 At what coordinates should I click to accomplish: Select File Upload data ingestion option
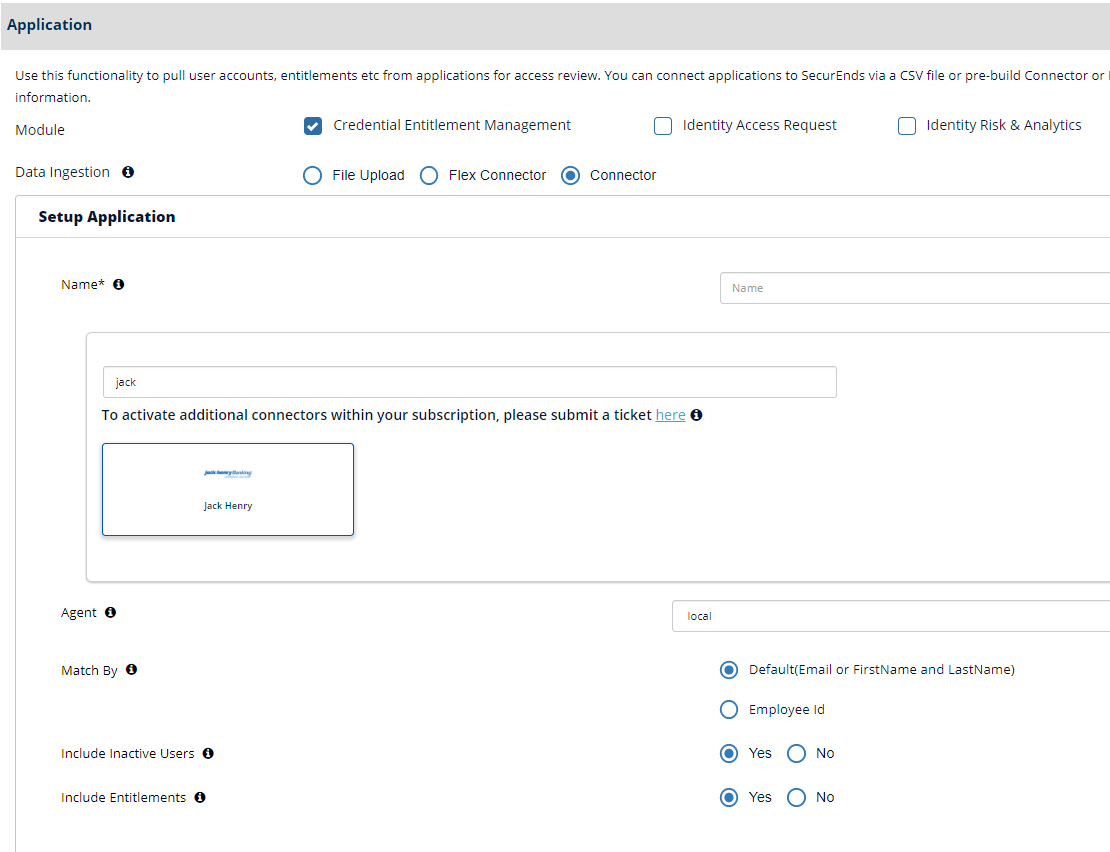coord(313,176)
